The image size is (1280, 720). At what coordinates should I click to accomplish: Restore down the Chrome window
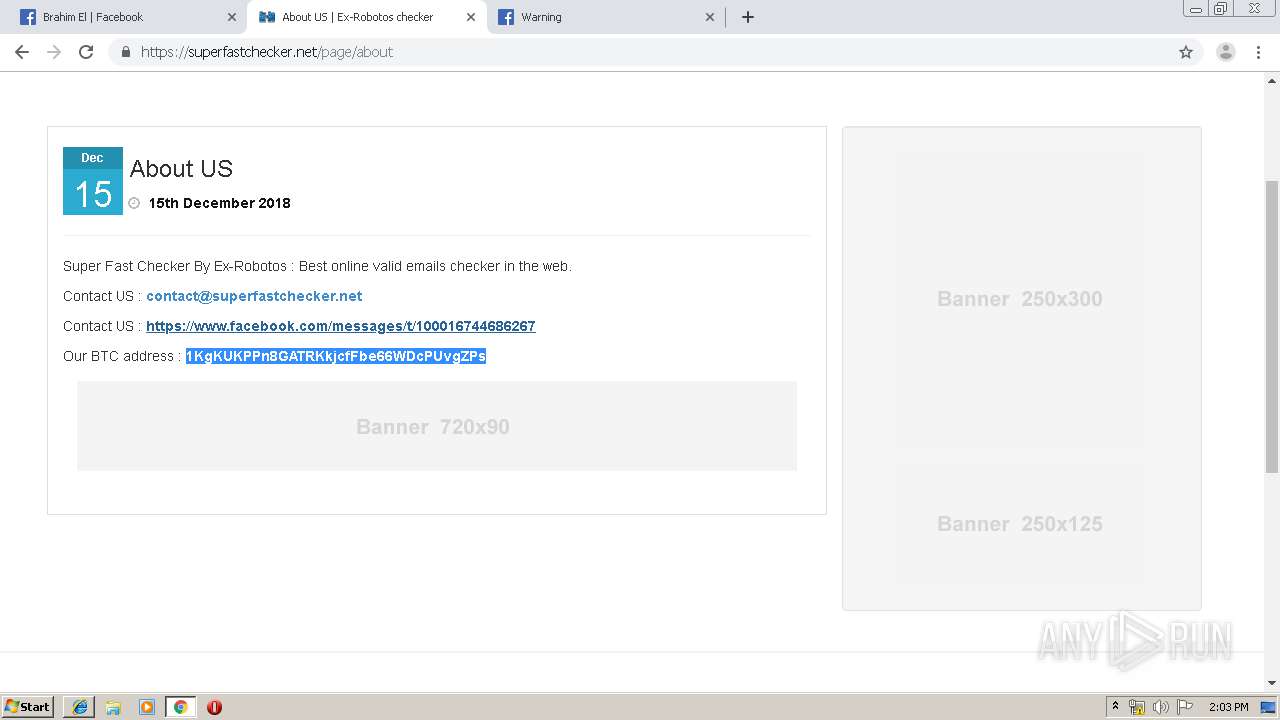point(1221,9)
